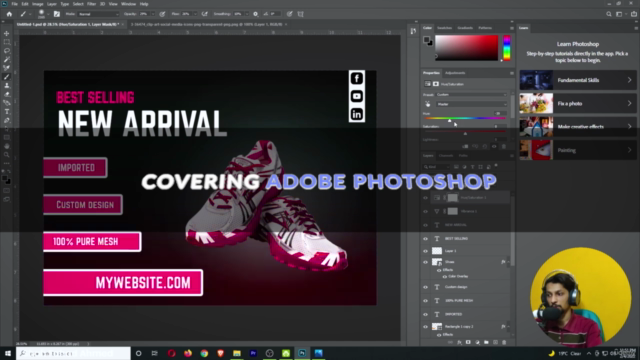Hide the IMPORTED text layer
Viewport: 640px width, 360px height.
coord(425,314)
